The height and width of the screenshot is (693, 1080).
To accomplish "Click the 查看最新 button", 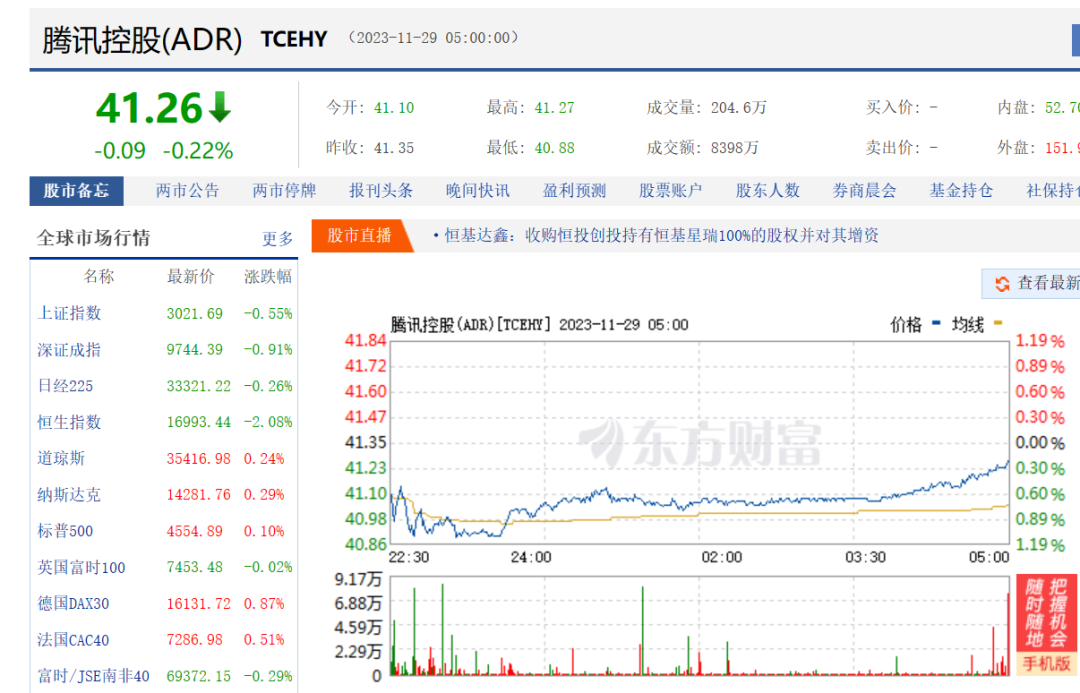I will coord(1032,283).
